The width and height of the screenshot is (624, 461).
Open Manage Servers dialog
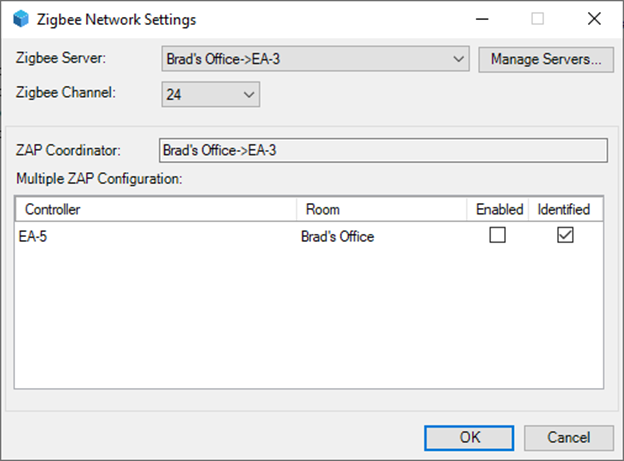[x=546, y=60]
